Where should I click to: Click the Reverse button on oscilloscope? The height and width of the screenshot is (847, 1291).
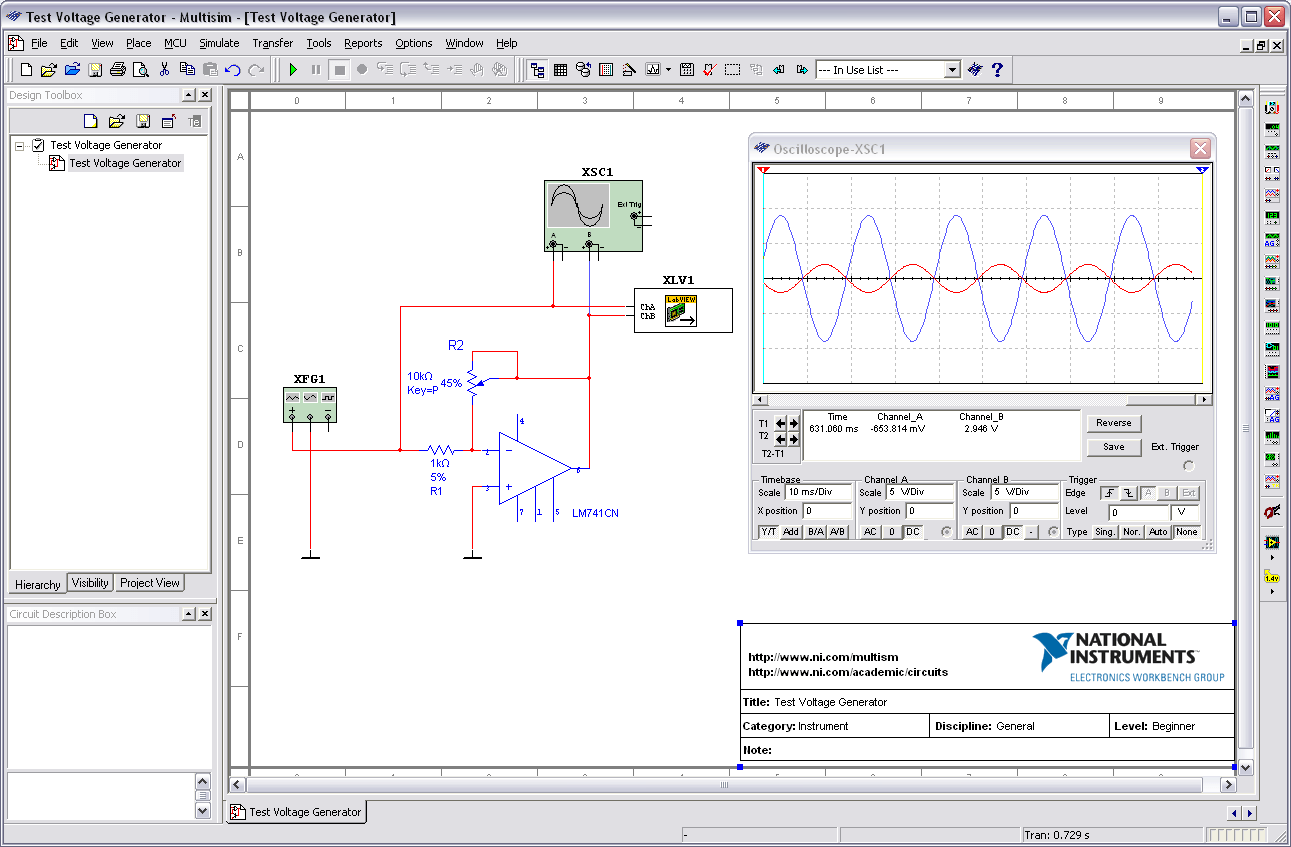pos(1113,423)
